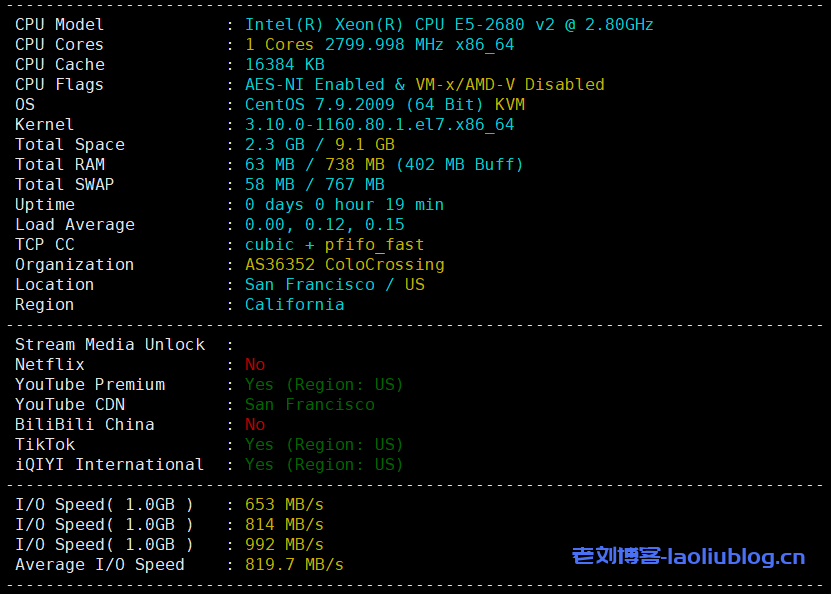Select the Total SWAP value
The width and height of the screenshot is (831, 594).
click(x=314, y=184)
